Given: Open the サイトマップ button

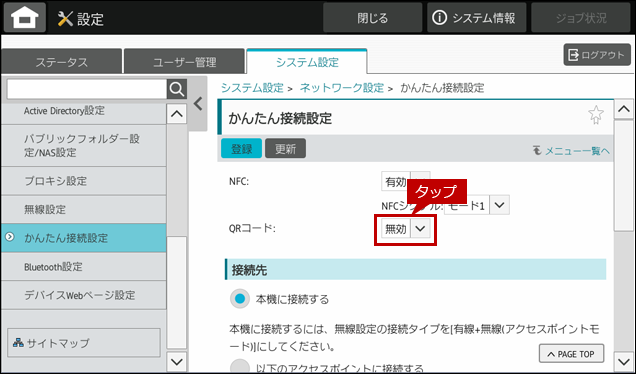Looking at the screenshot, I should coord(84,343).
